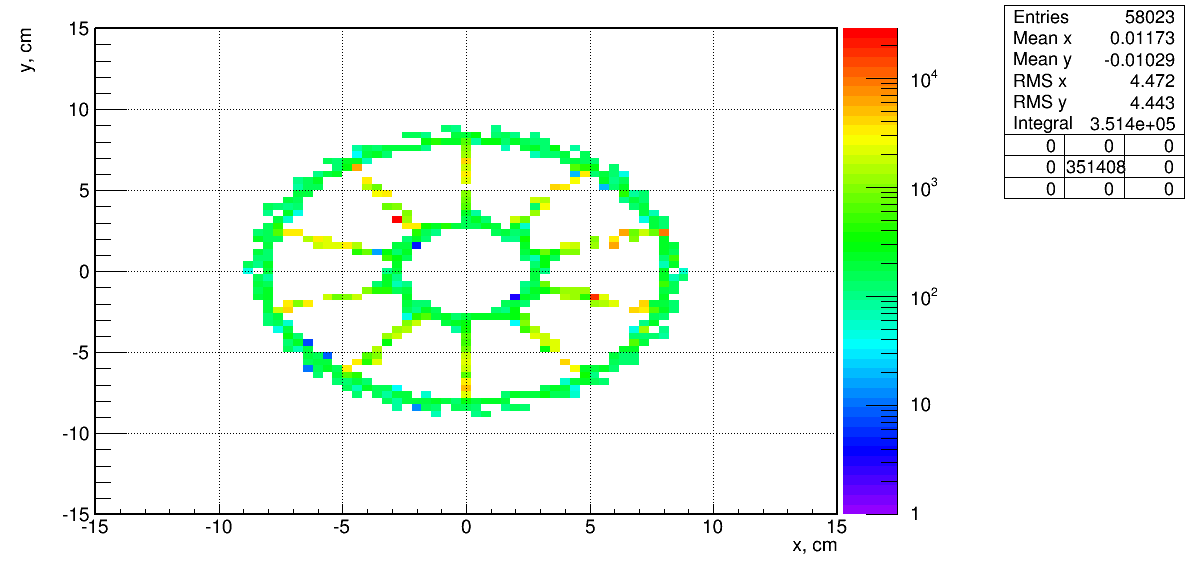The image size is (1196, 572).
Task: Click the 351408 center cell of stats grid
Action: pos(1094,167)
